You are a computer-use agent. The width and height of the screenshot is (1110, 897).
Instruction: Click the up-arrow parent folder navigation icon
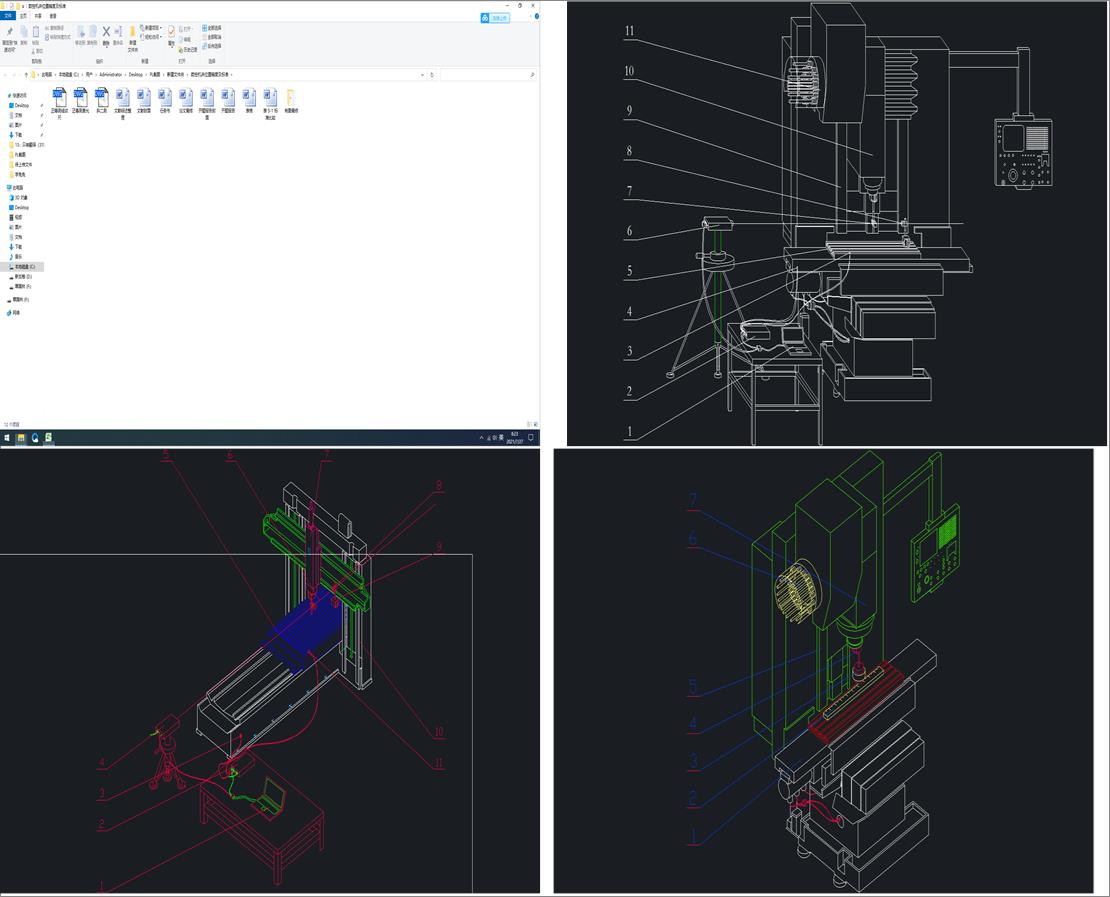[x=25, y=75]
